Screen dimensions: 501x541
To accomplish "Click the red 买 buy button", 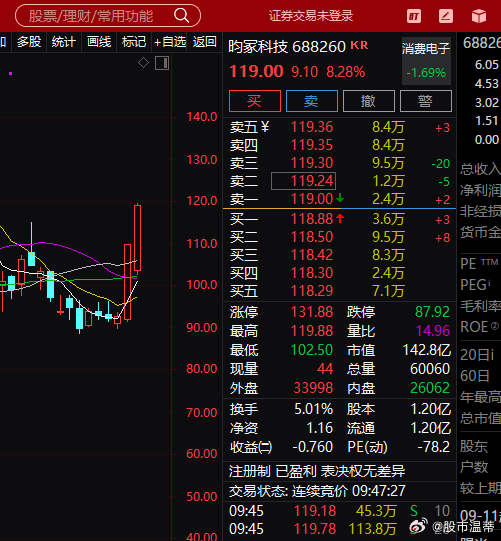I will click(x=255, y=101).
